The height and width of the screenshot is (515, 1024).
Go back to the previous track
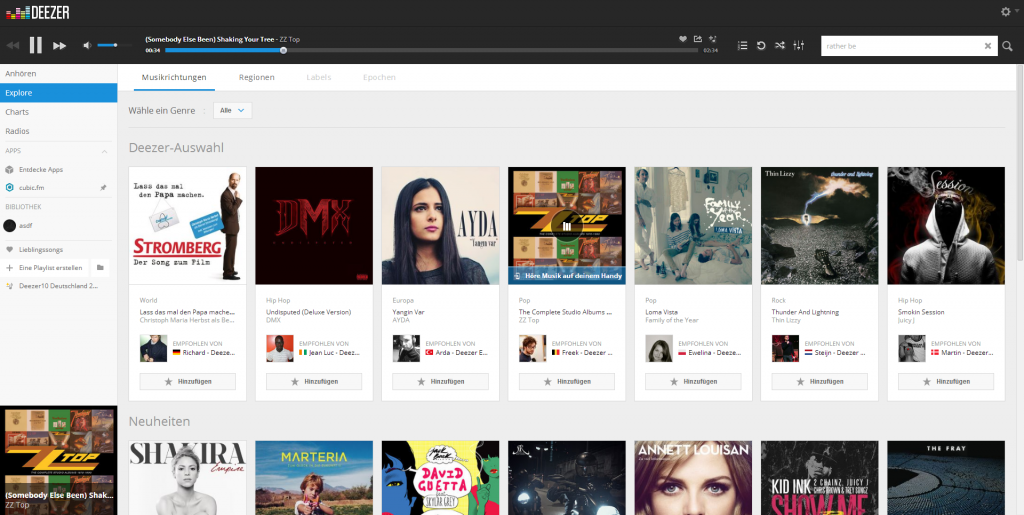click(x=12, y=46)
